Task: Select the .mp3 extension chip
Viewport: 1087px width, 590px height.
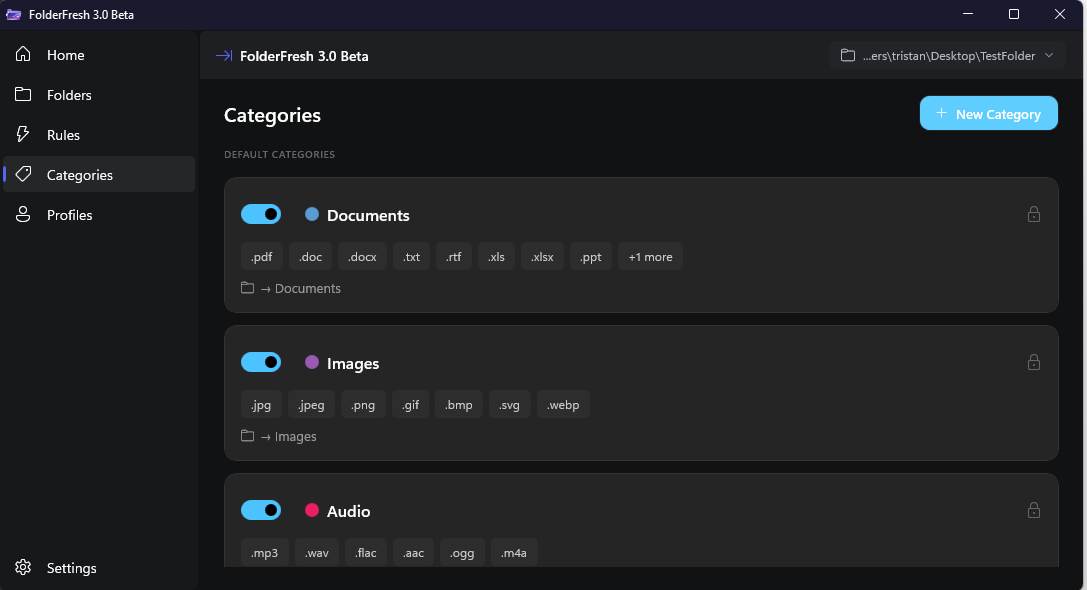Action: click(264, 551)
